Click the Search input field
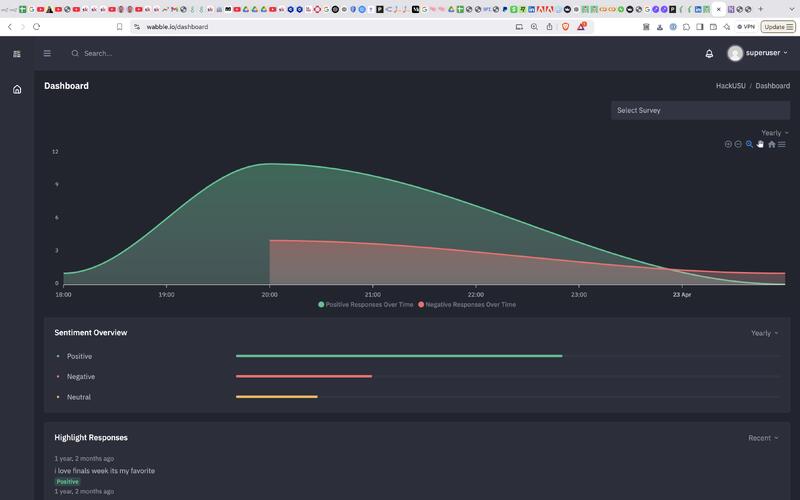The width and height of the screenshot is (800, 500). pyautogui.click(x=150, y=53)
